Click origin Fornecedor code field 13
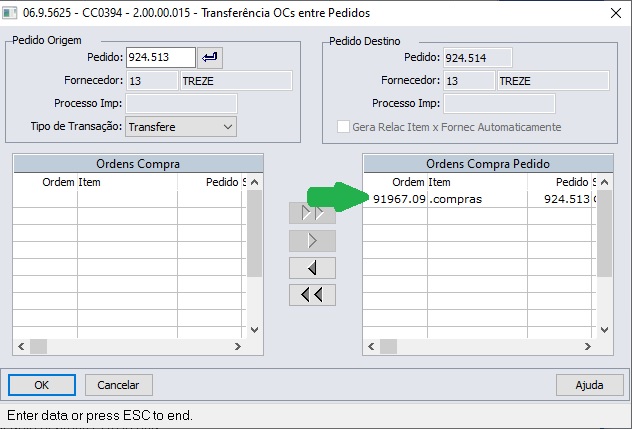The image size is (633, 429). click(x=152, y=81)
